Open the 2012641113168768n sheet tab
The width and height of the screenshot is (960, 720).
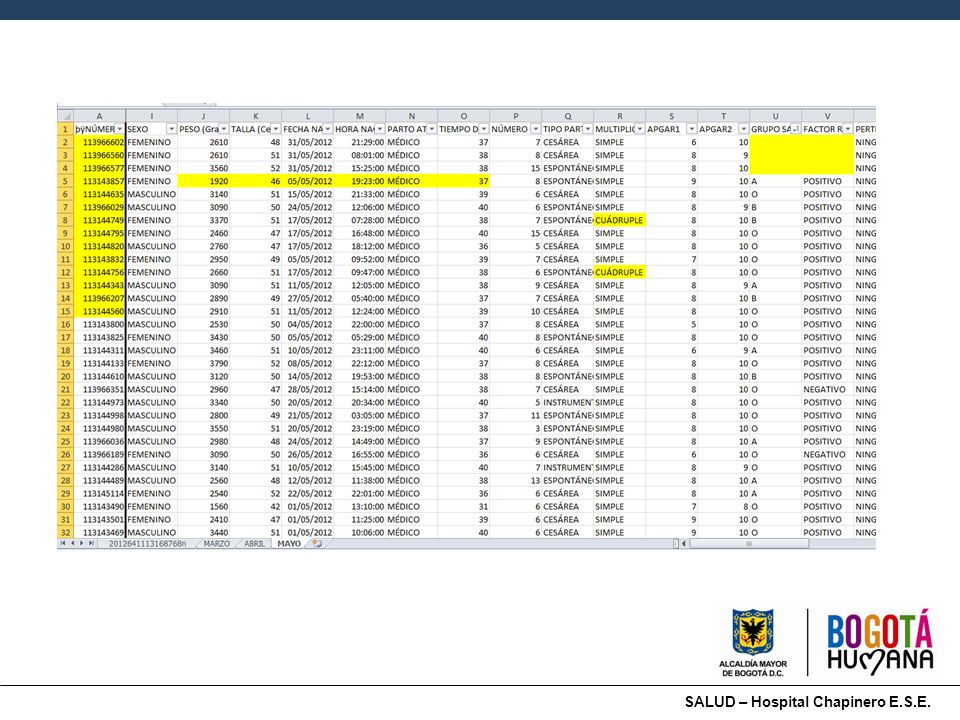[147, 544]
